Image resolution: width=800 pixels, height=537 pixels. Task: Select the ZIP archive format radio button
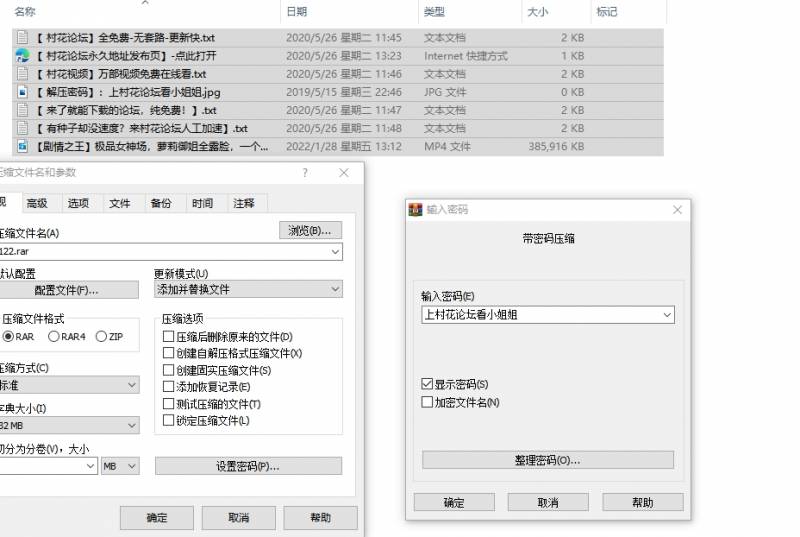click(x=101, y=337)
